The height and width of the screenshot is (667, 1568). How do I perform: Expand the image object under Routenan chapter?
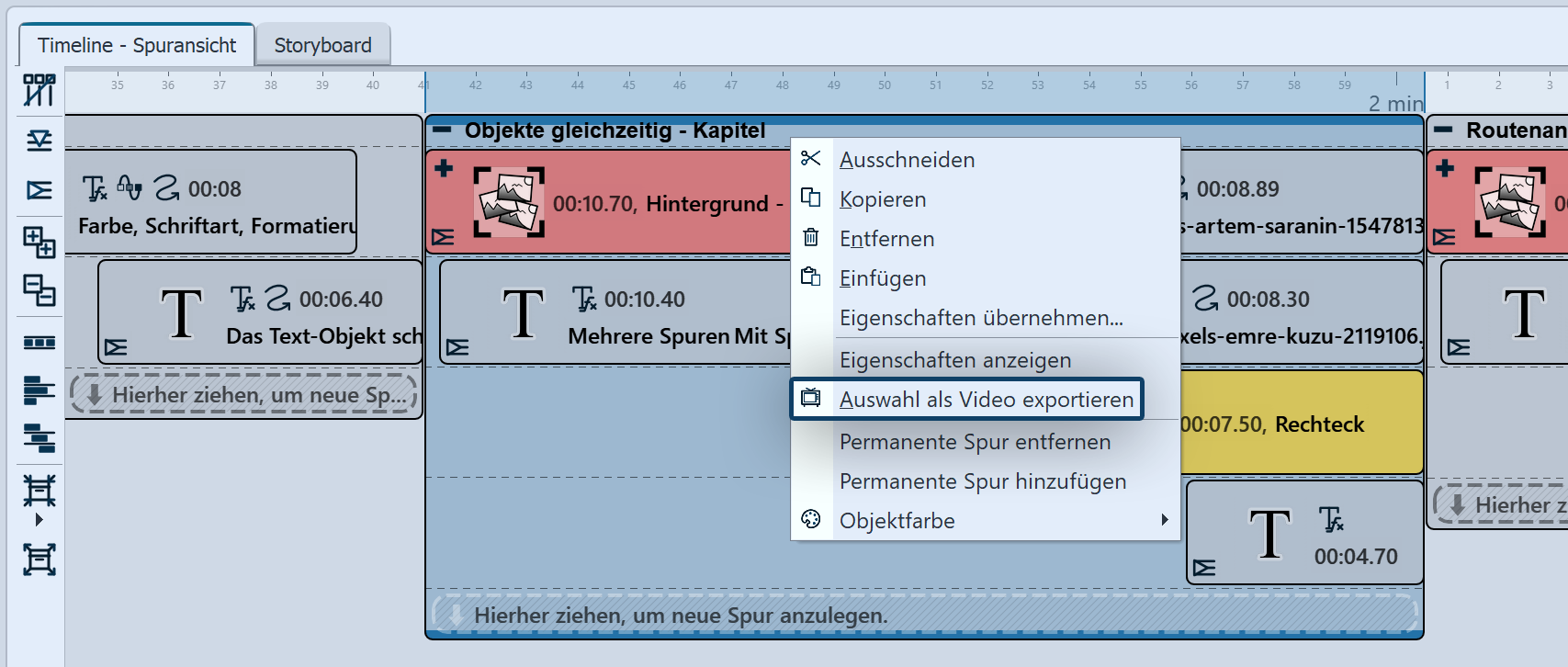coord(1445,168)
